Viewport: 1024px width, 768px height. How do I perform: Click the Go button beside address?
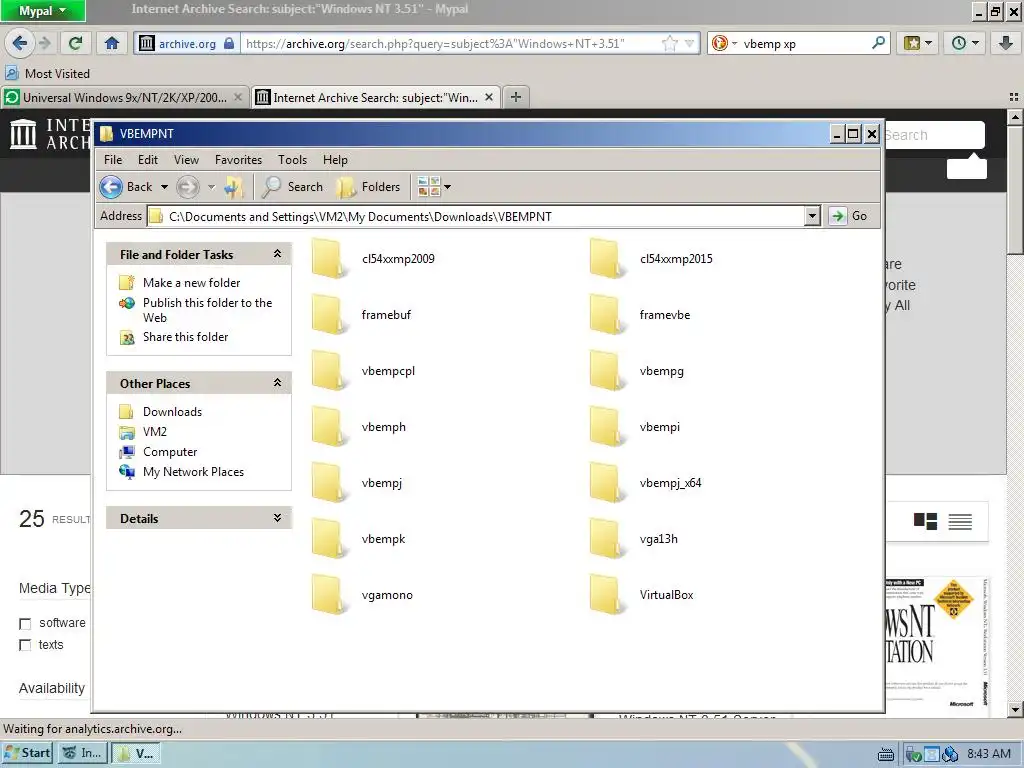click(850, 216)
